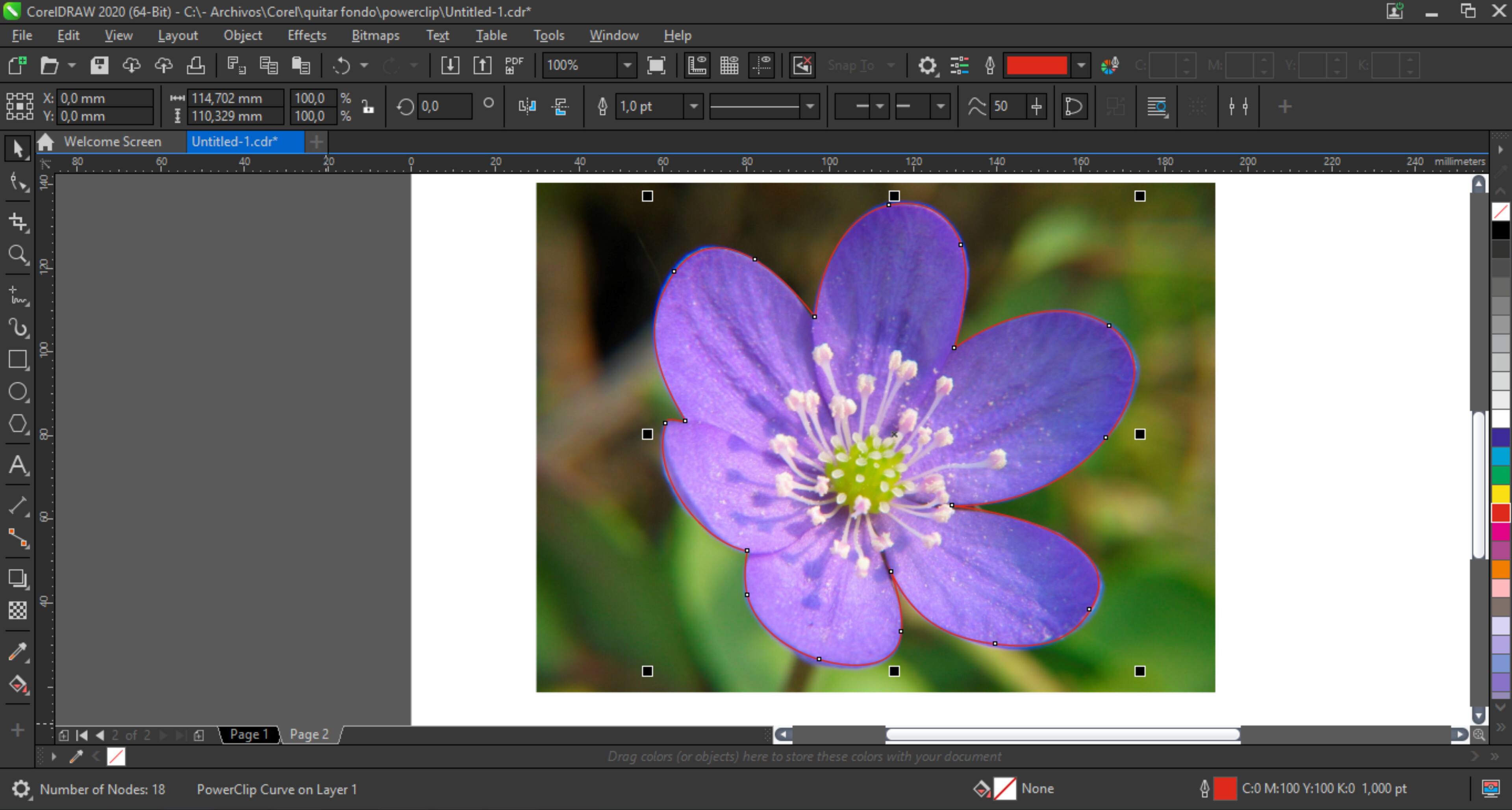Pick the red fill color swatch
1512x810 pixels.
pos(1500,513)
